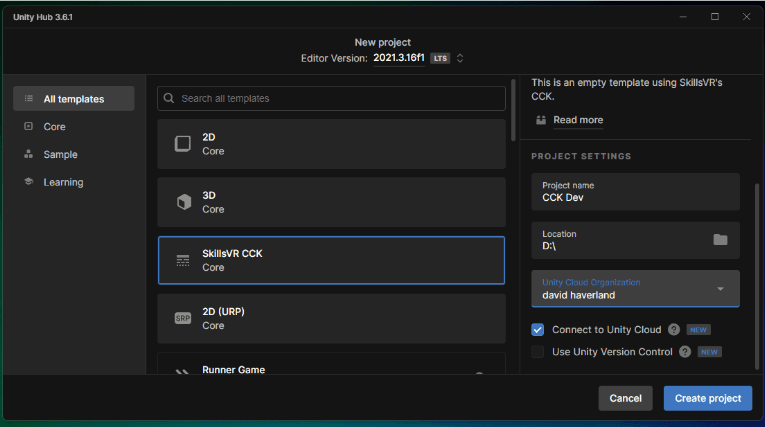
Task: Select the 3D Core template
Action: (331, 202)
